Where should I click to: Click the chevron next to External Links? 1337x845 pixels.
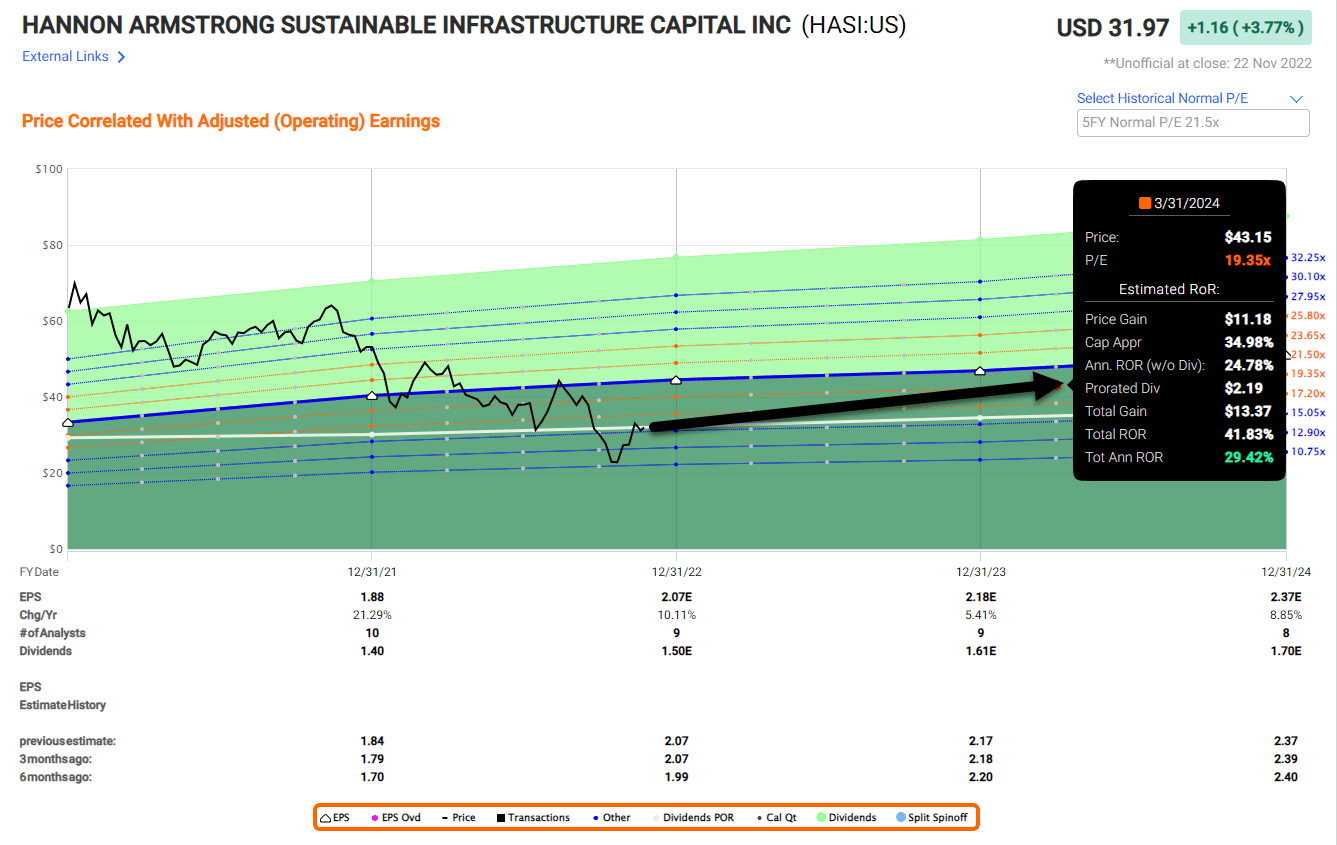[x=121, y=57]
